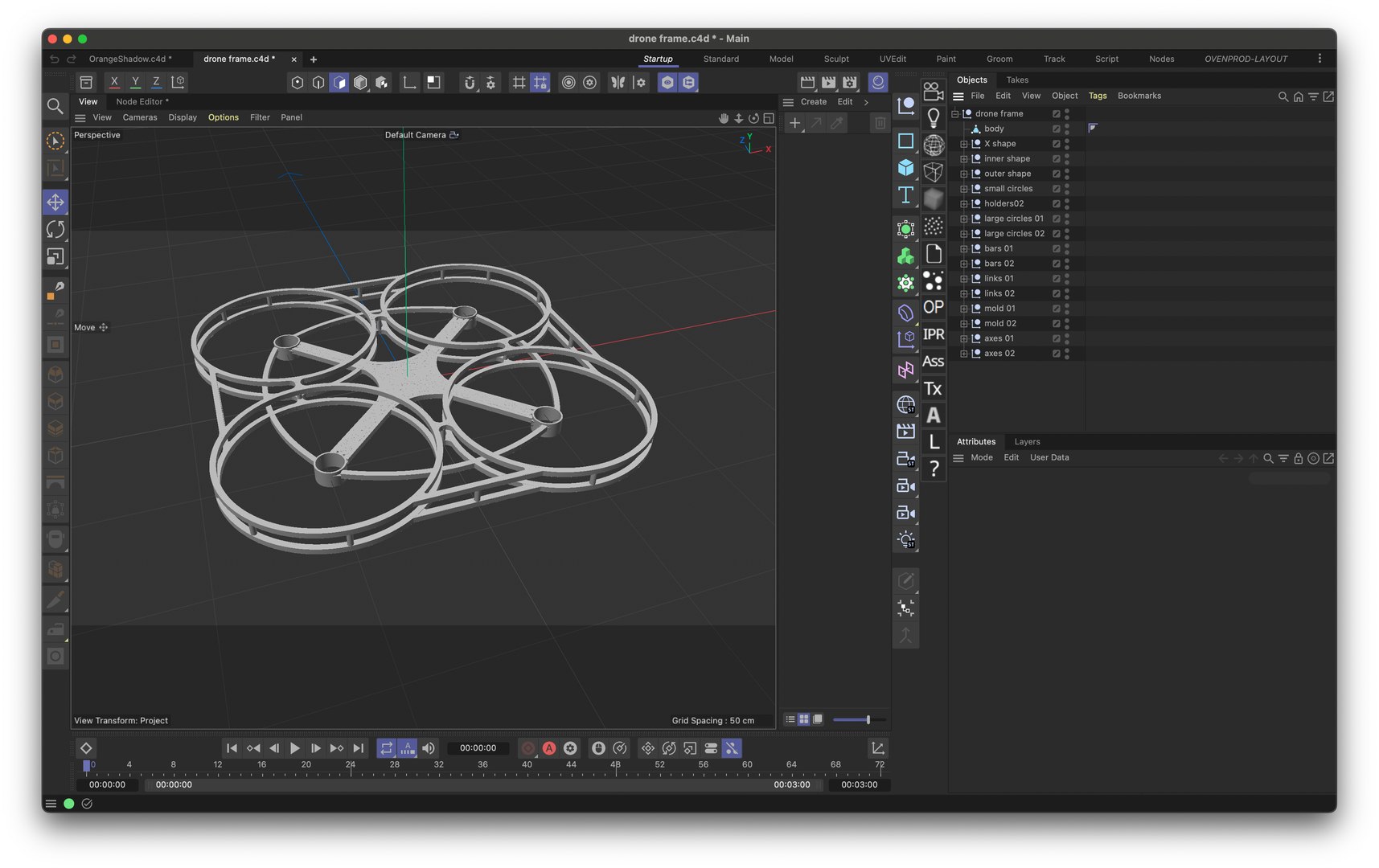The image size is (1379, 868).
Task: Expand the inner shape object tree
Action: (963, 159)
